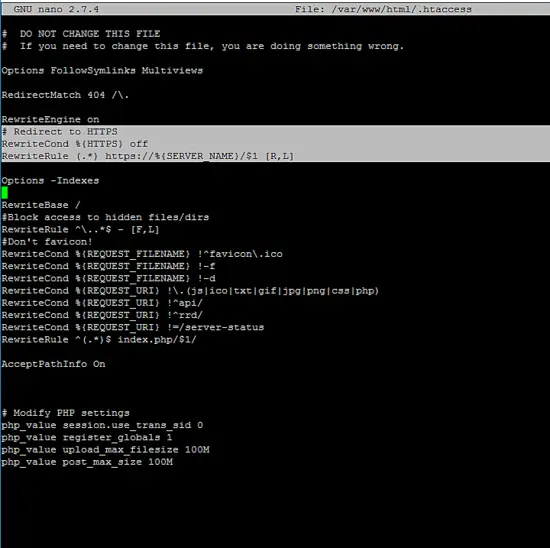
Task: Click the 'If you need to change this file' line
Action: click(x=203, y=46)
